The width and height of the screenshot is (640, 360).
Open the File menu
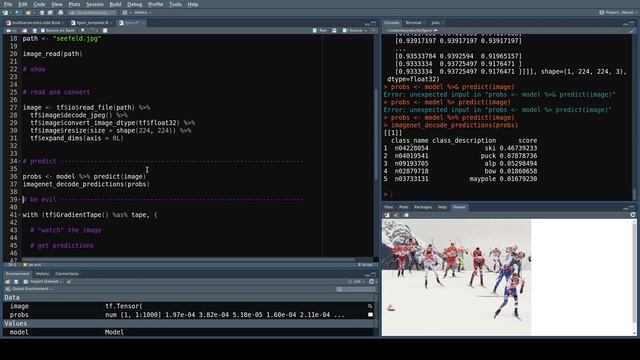[8, 4]
